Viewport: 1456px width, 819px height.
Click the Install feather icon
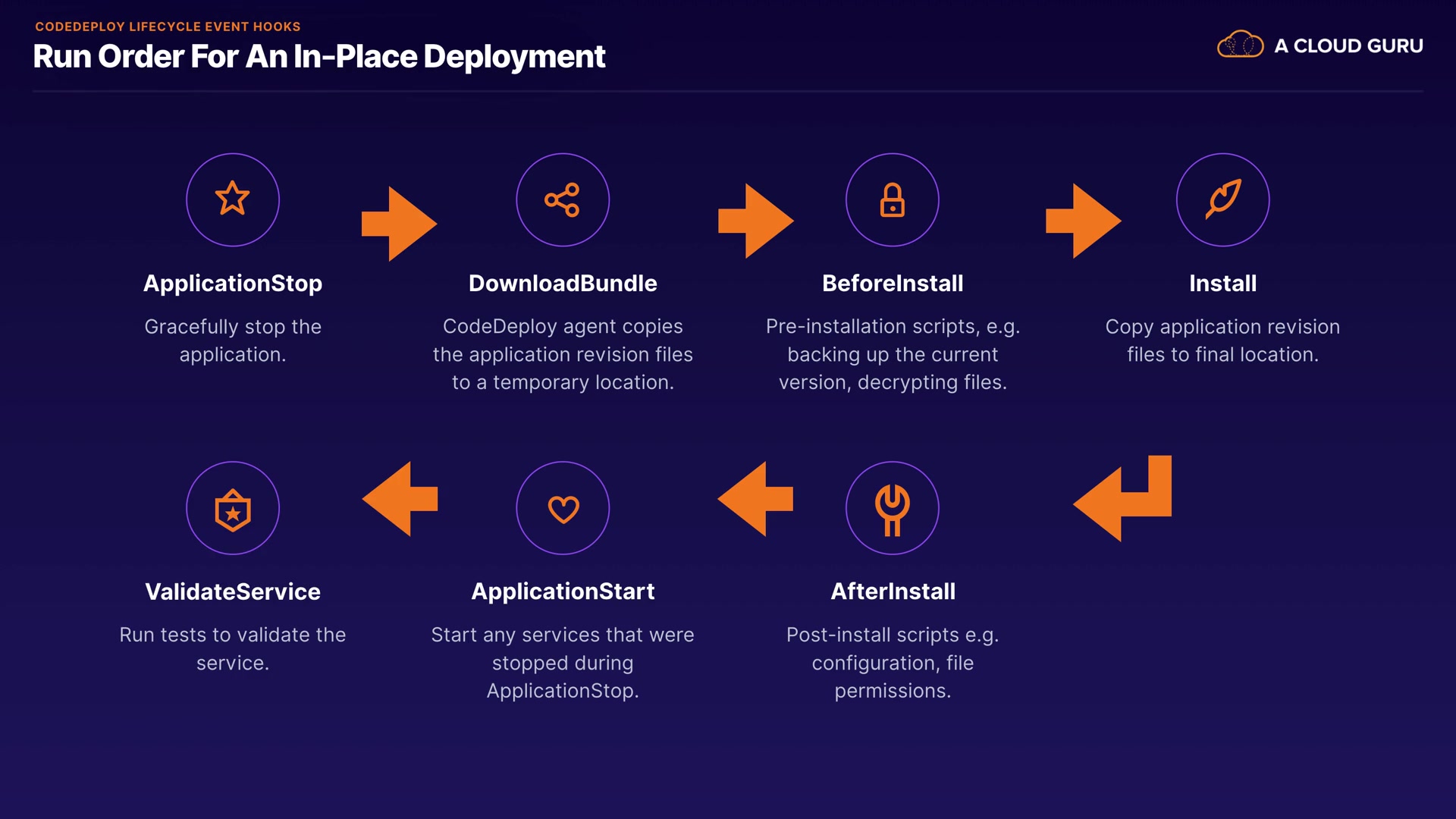[1222, 199]
